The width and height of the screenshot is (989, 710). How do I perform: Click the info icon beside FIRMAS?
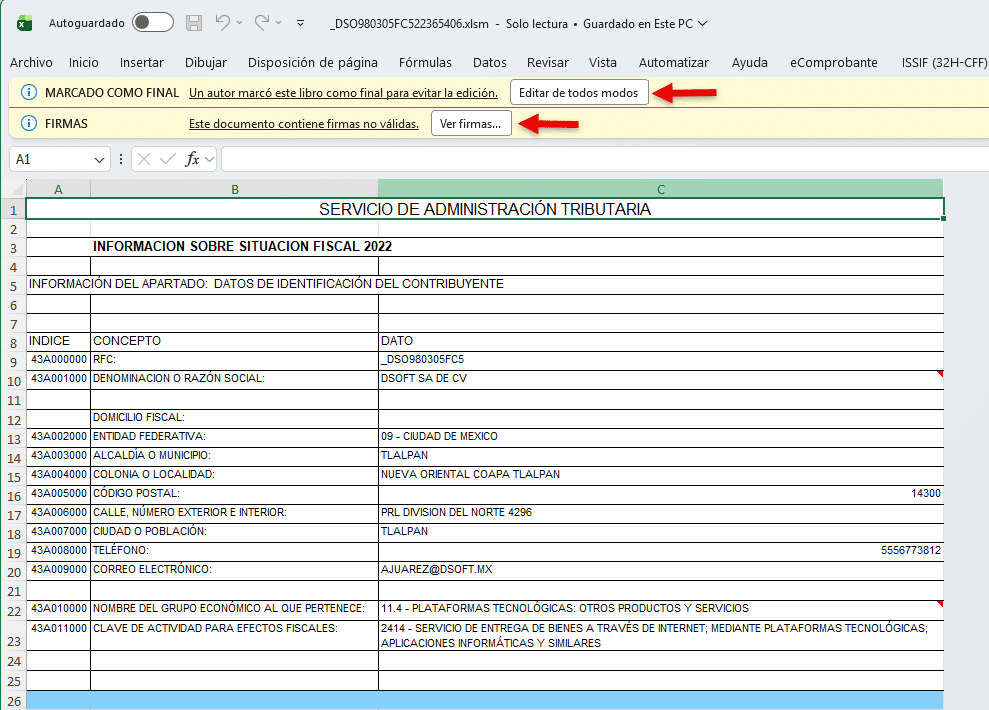[29, 124]
